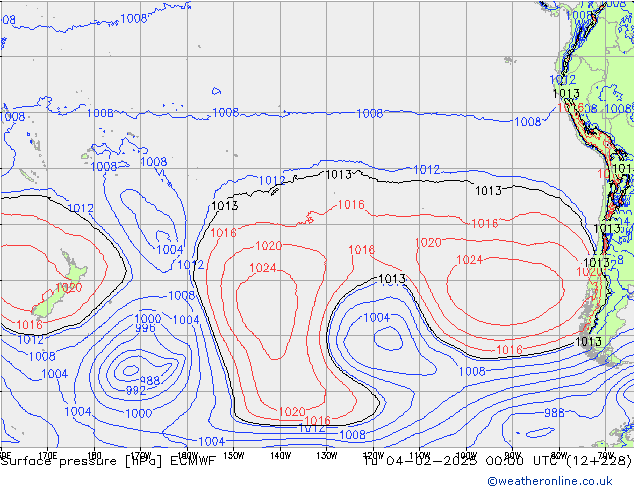Click the black 1013 label near 160W
Viewport: 634px width, 490px height.
tap(224, 206)
